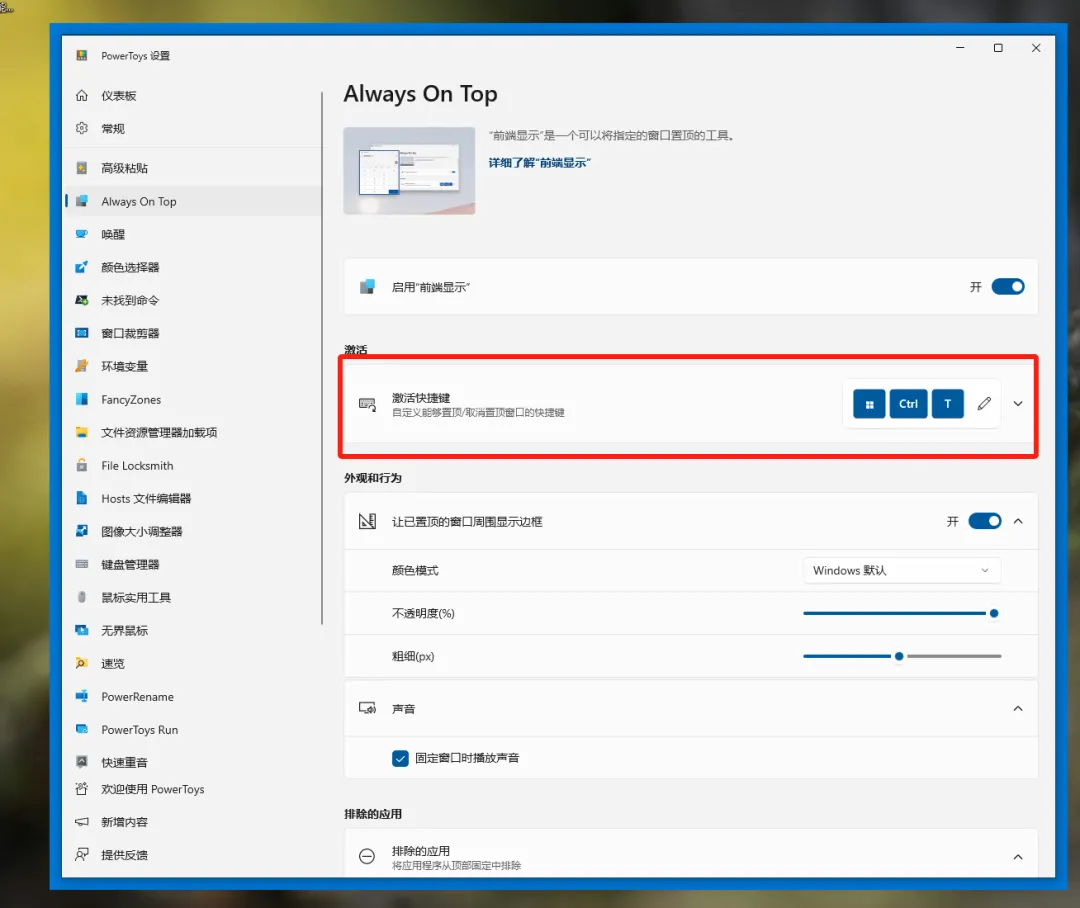Click the home icon beside 仪表板
Image resolution: width=1080 pixels, height=908 pixels.
[81, 95]
